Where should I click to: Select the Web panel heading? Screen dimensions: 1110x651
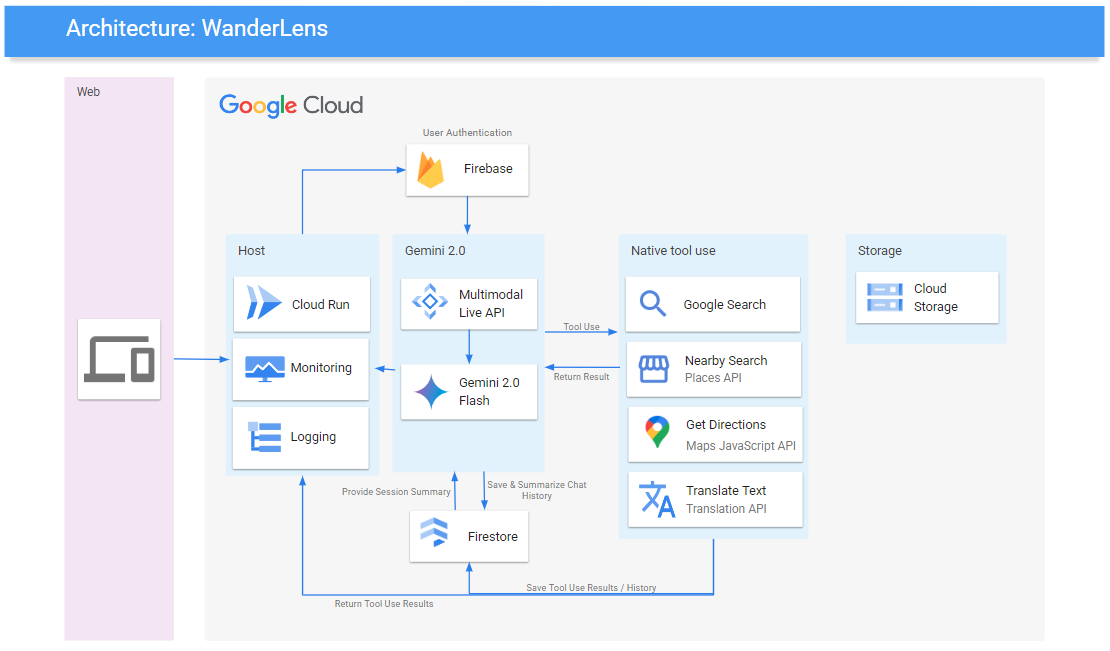[88, 92]
